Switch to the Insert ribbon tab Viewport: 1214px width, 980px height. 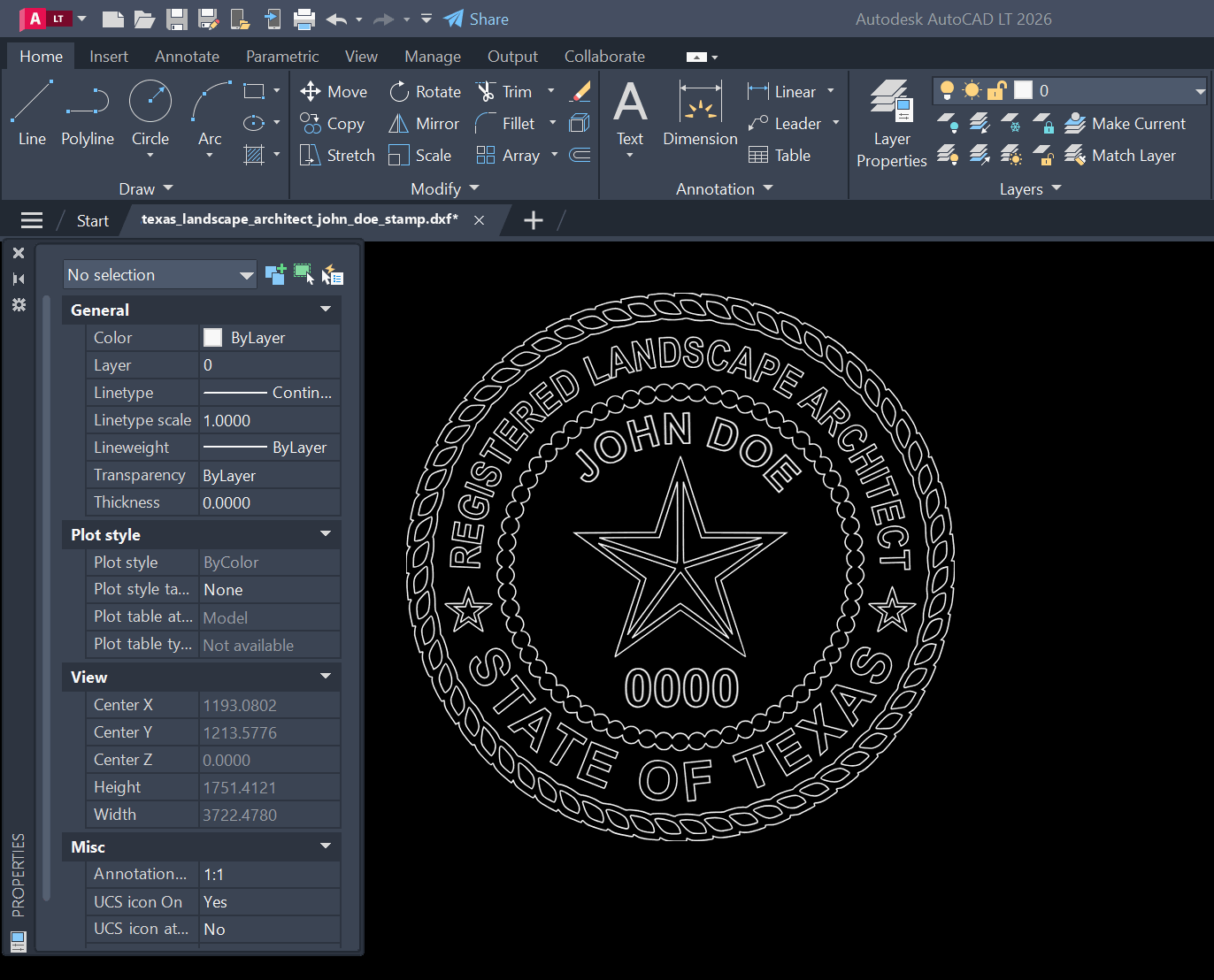(109, 56)
